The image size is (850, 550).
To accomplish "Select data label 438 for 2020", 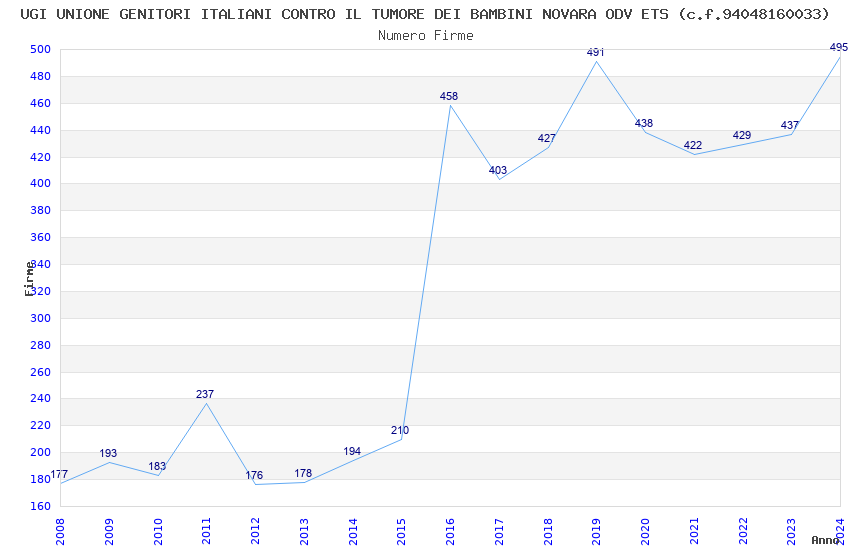I will click(x=644, y=123).
